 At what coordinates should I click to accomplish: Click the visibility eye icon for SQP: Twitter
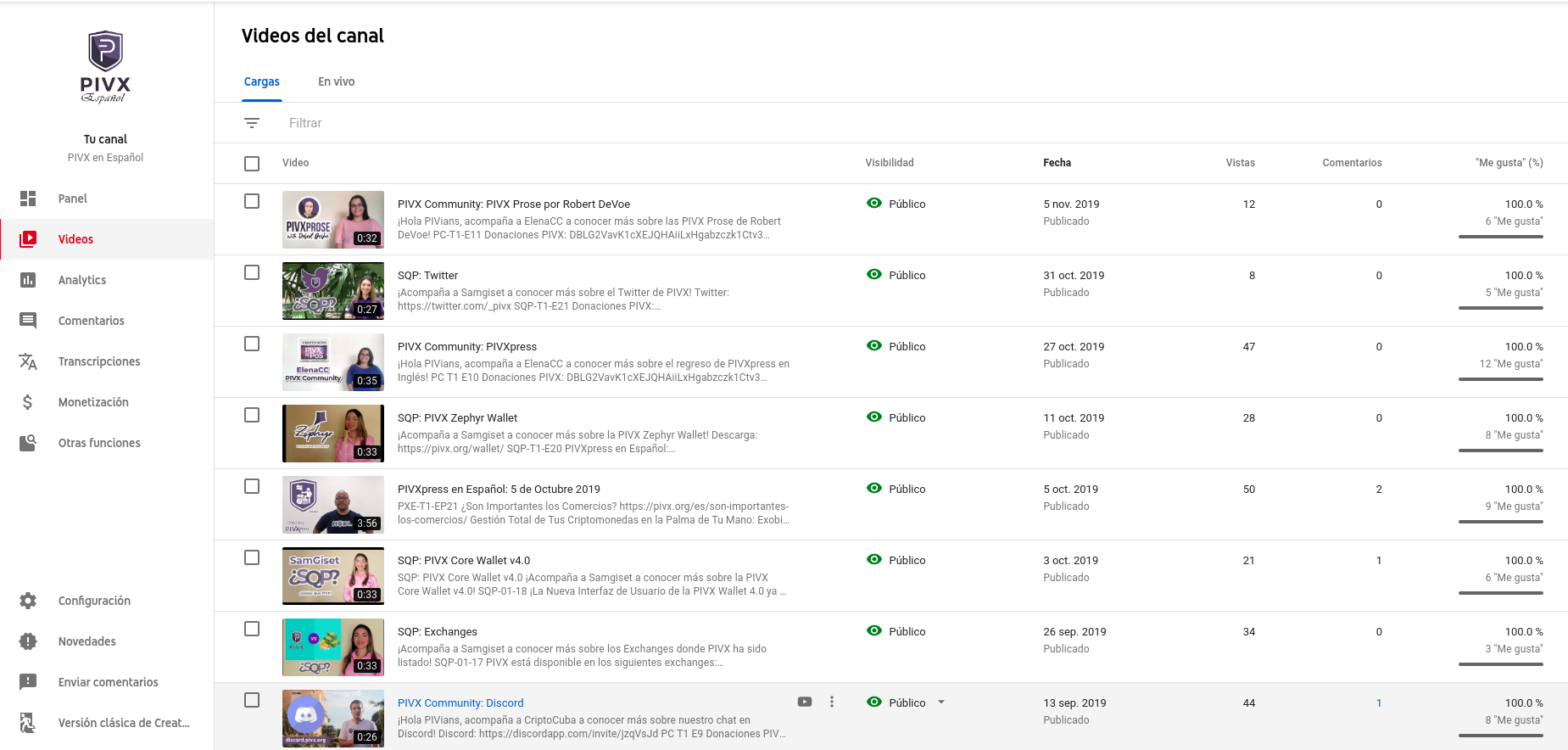(x=874, y=274)
